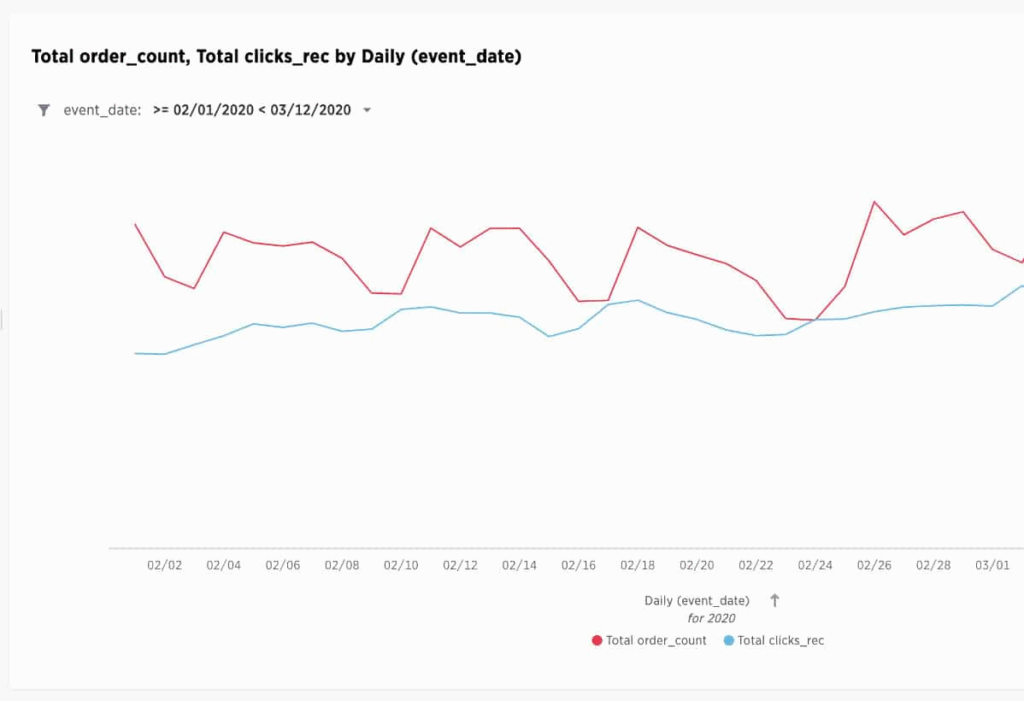
Task: Open the event_date filter dropdown arrow
Action: pos(367,111)
